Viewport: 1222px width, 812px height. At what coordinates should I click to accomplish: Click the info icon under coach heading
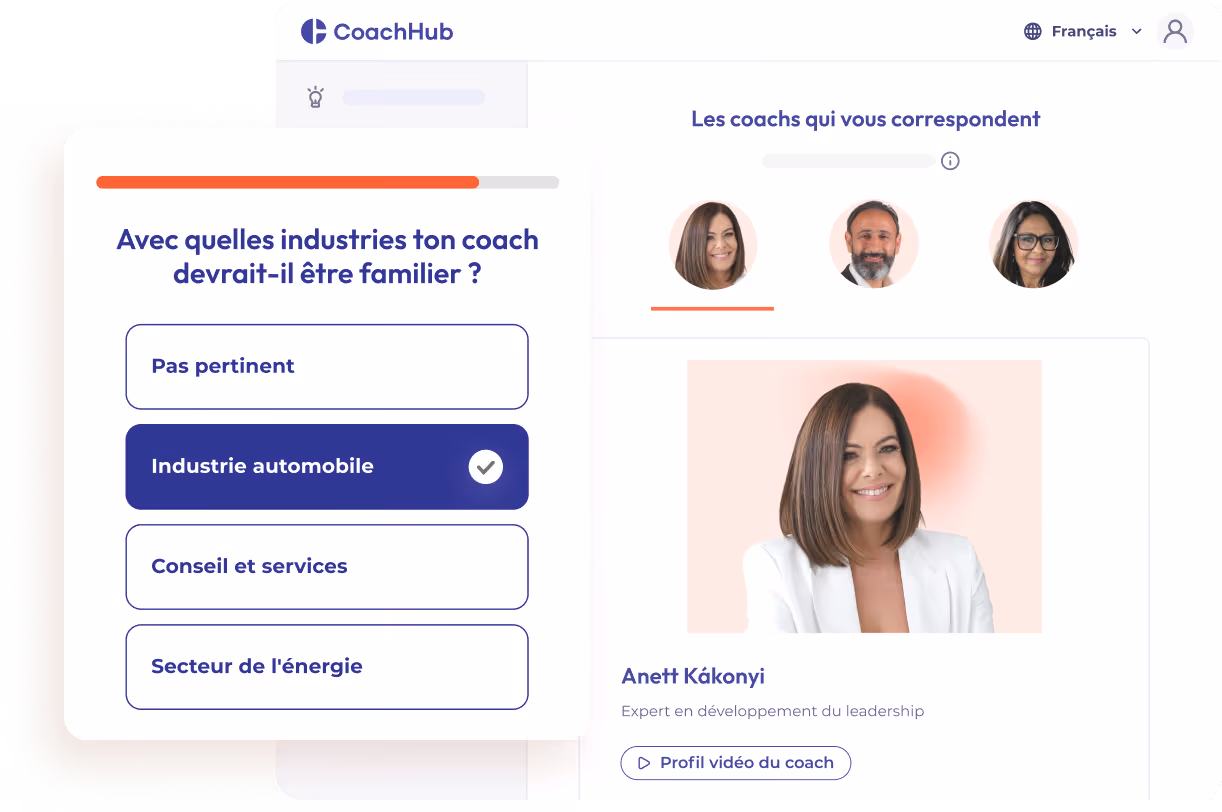click(950, 161)
